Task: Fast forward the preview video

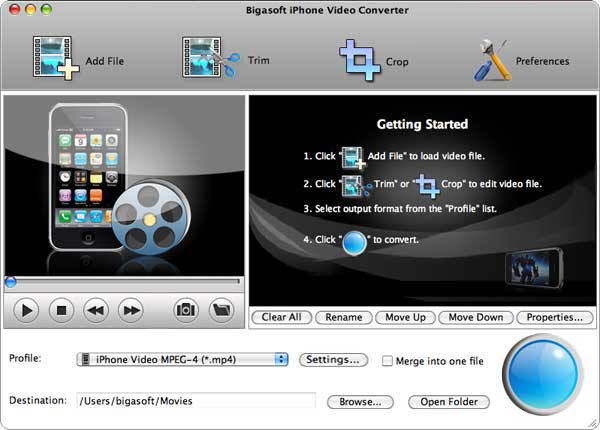Action: [131, 310]
